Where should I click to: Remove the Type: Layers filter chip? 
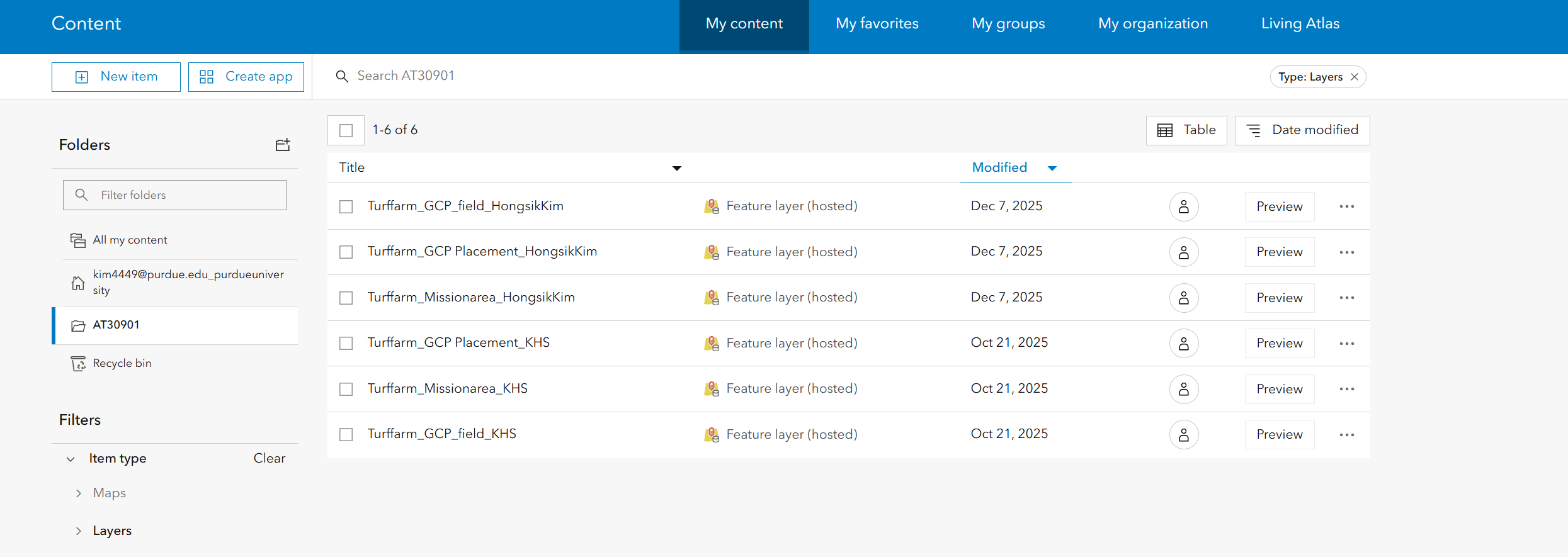(x=1355, y=77)
